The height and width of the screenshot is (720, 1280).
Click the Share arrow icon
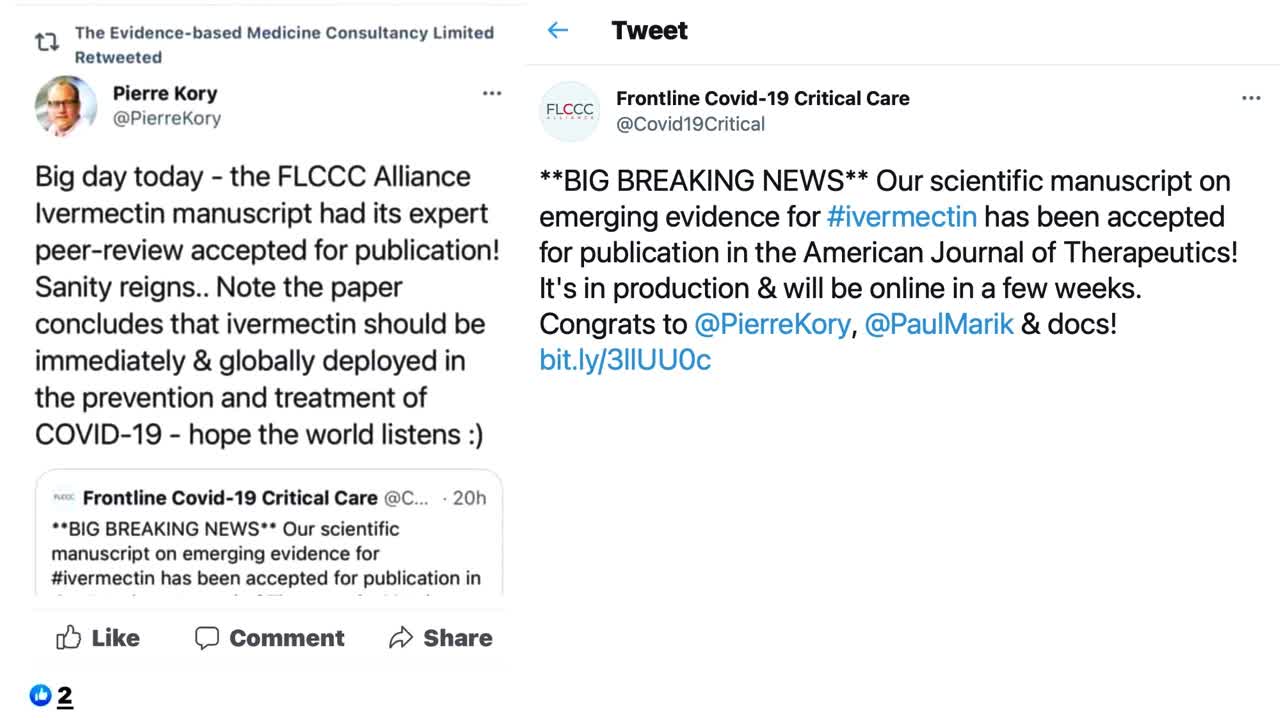coord(401,638)
